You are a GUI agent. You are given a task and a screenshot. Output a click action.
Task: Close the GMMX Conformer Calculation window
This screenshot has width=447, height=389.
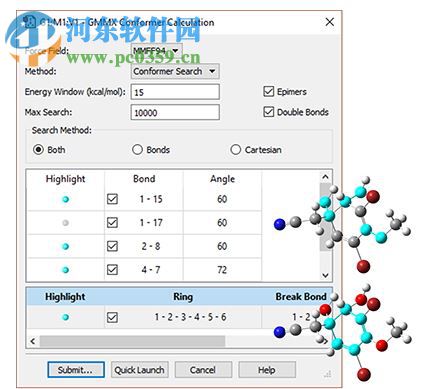tap(329, 22)
